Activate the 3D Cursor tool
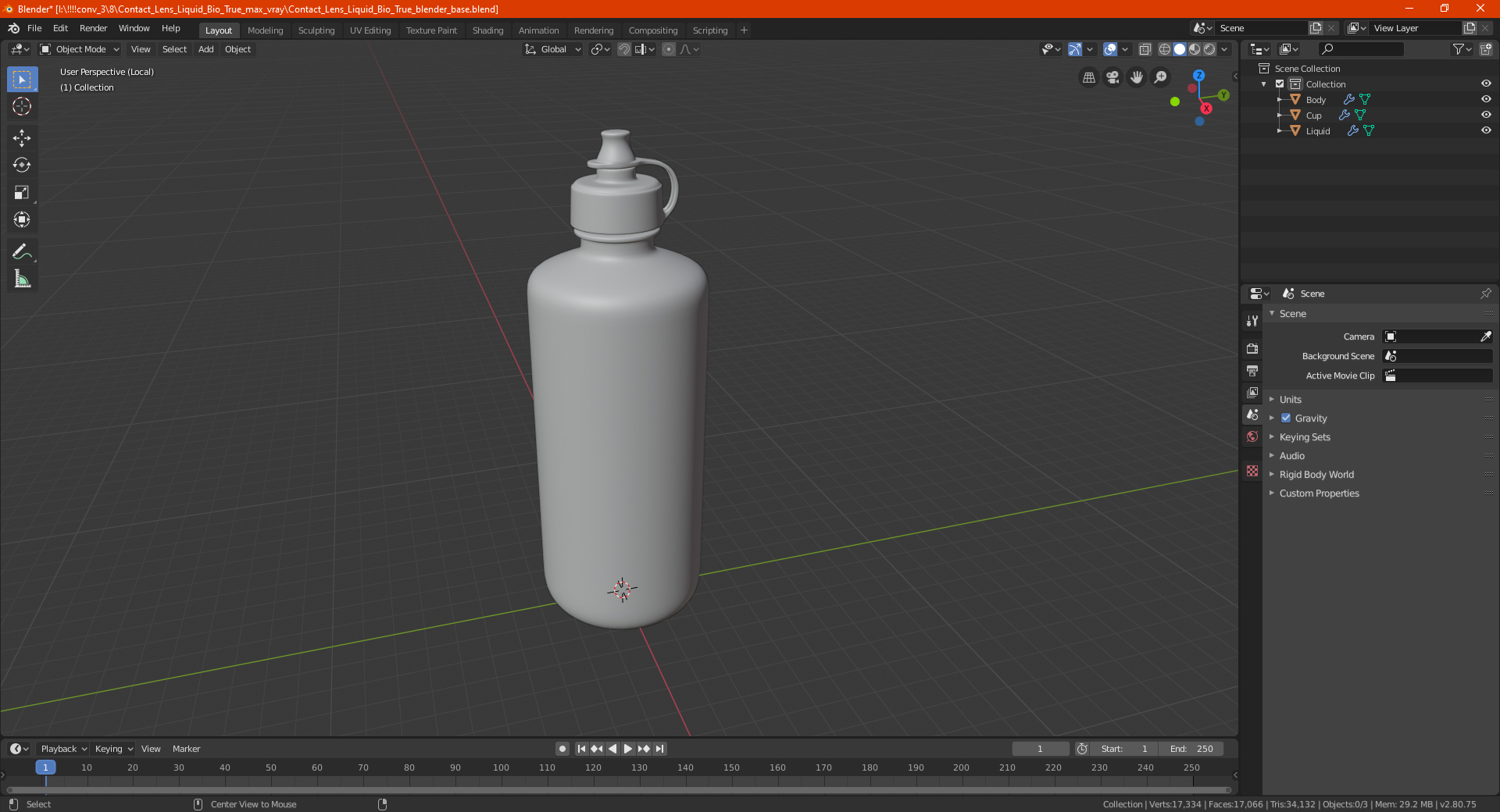Screen dimensions: 1500x812 point(22,106)
